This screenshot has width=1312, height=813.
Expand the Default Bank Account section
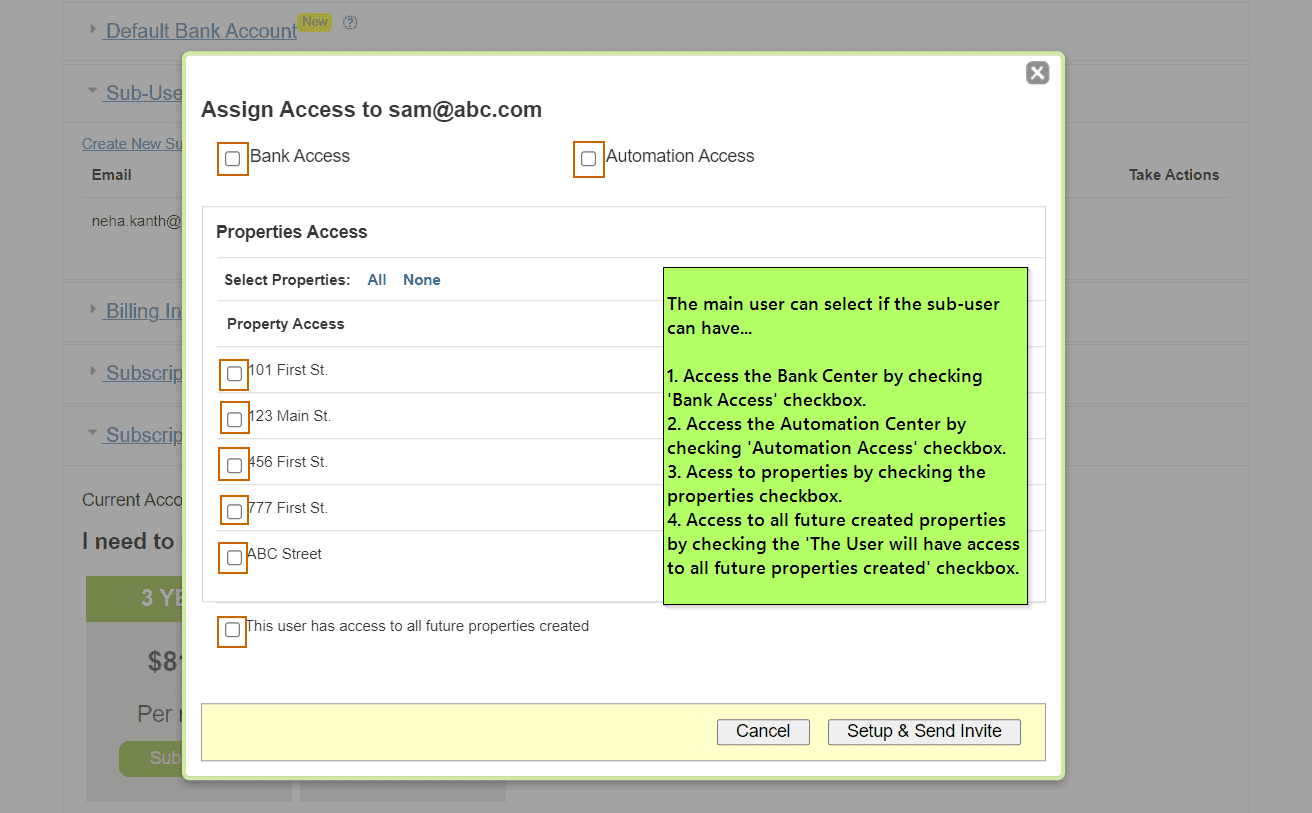[x=201, y=31]
